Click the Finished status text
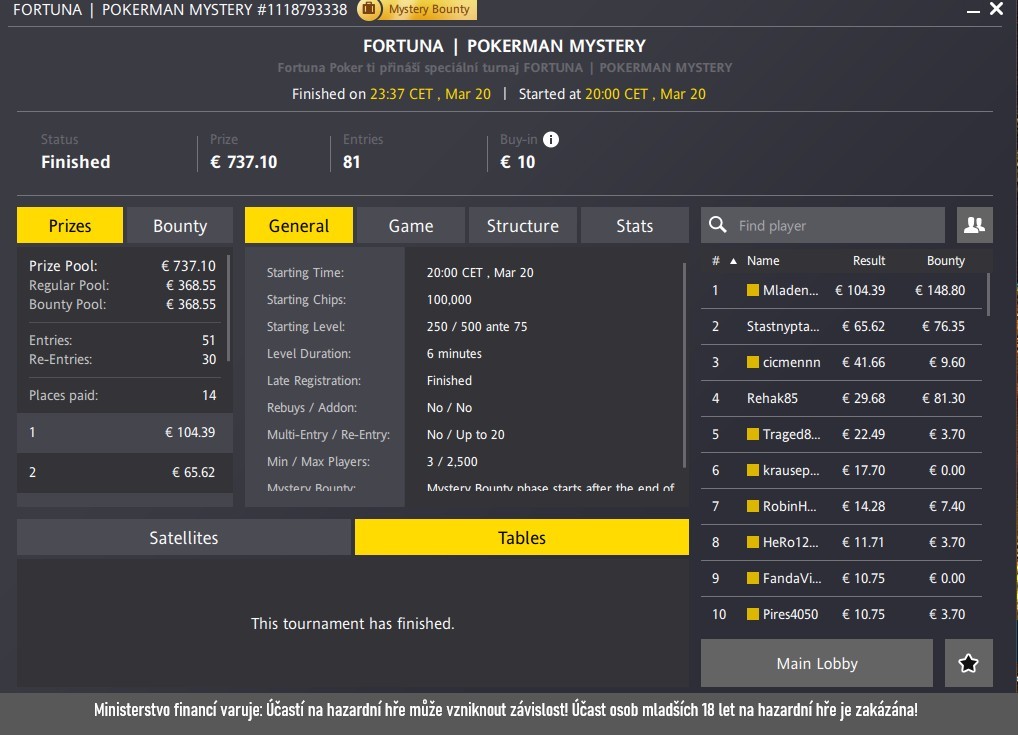Image resolution: width=1018 pixels, height=735 pixels. click(75, 162)
